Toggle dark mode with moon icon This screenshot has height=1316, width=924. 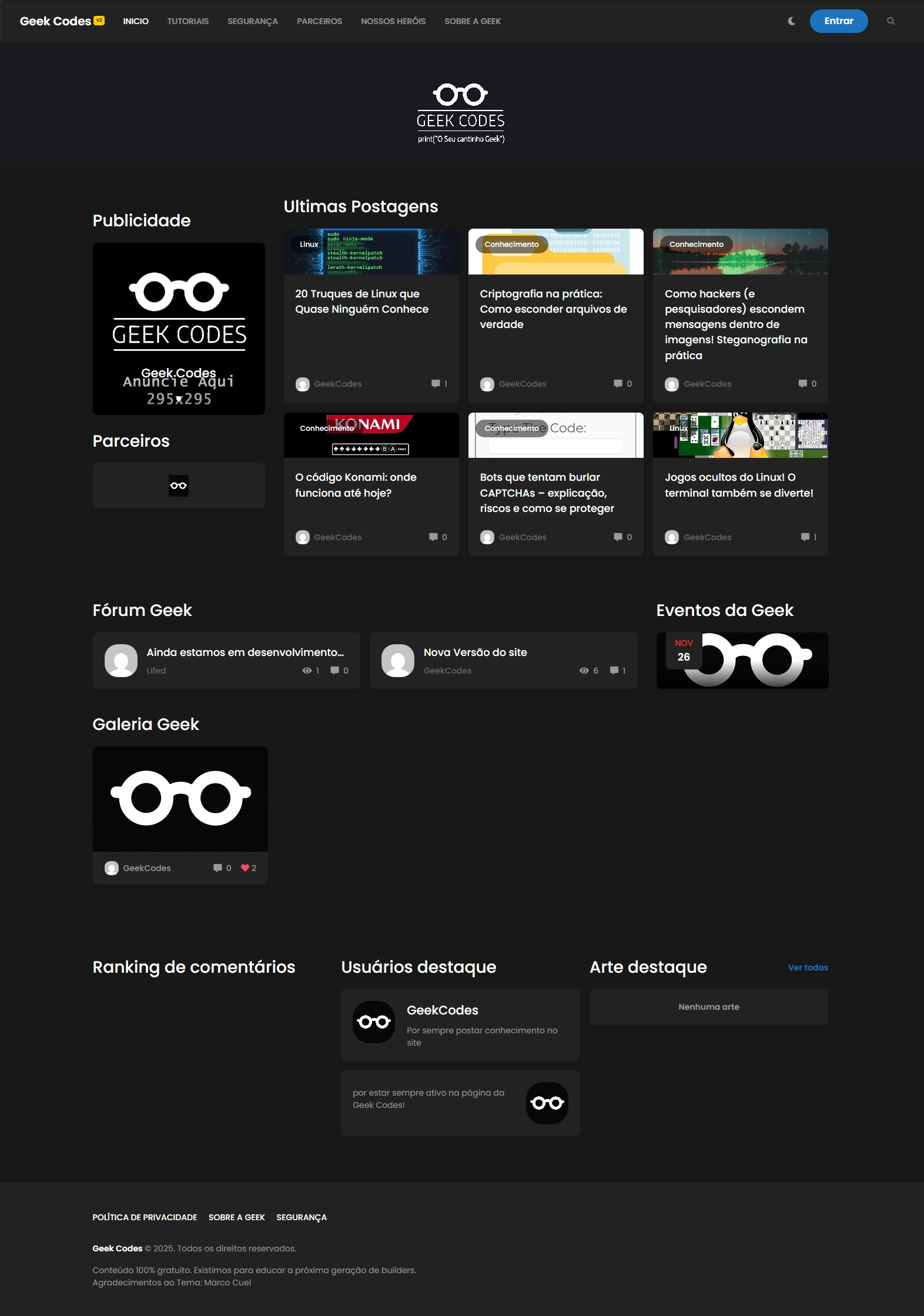[792, 21]
